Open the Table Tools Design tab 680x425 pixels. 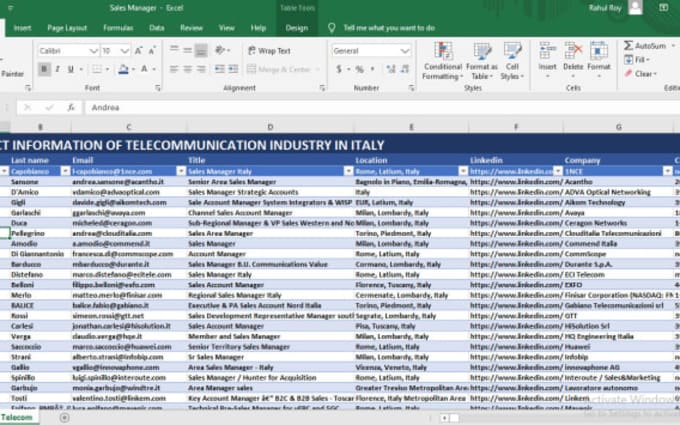click(x=297, y=28)
